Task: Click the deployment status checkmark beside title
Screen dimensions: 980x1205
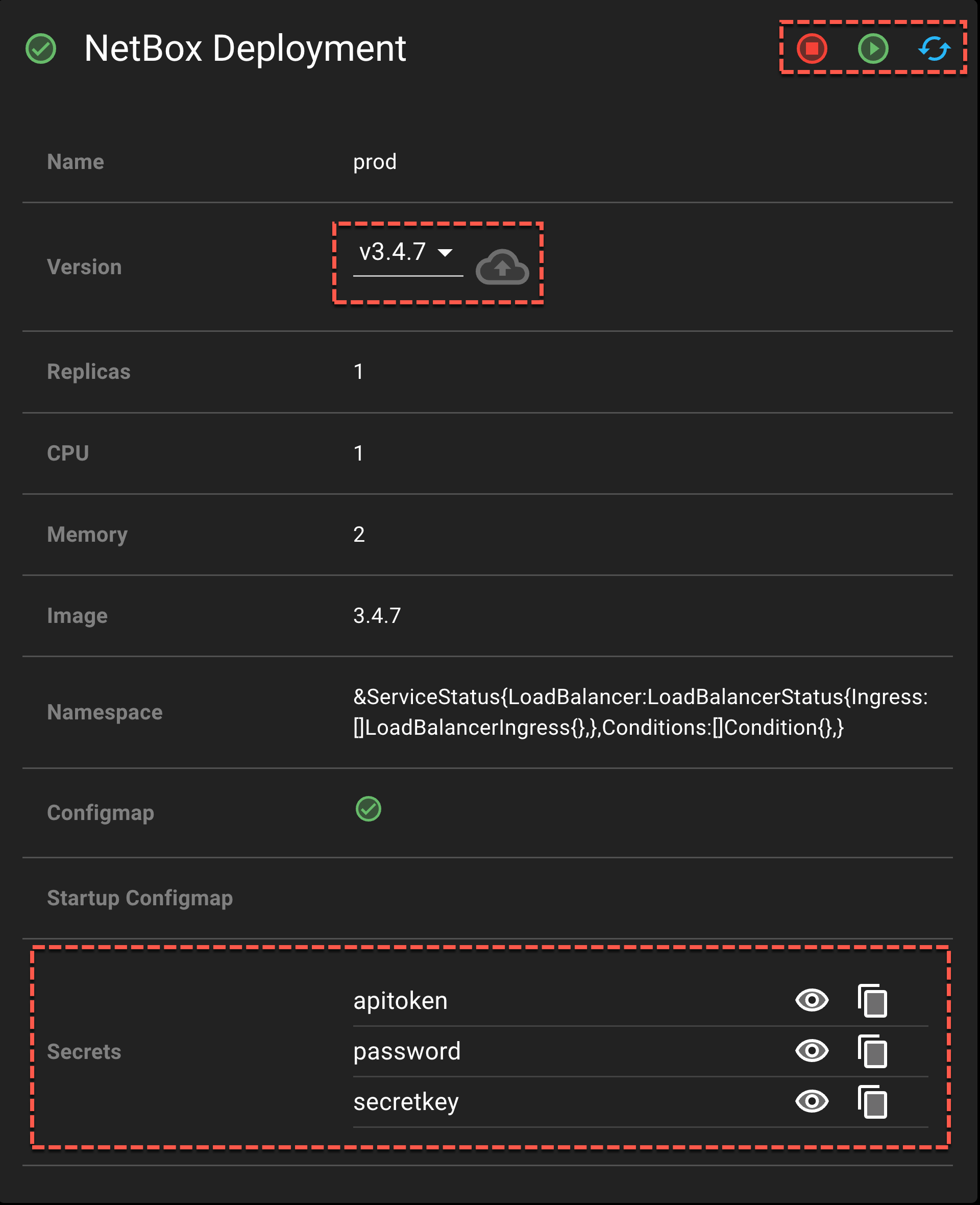Action: (41, 49)
